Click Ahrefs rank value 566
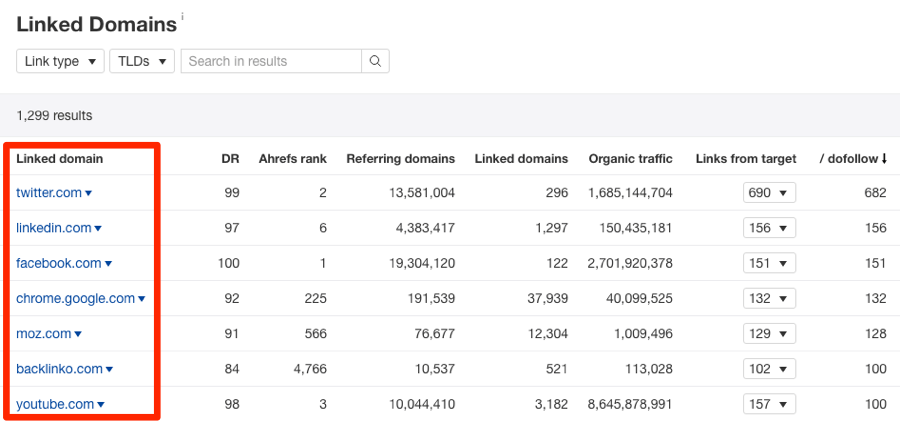The width and height of the screenshot is (900, 421). 316,334
